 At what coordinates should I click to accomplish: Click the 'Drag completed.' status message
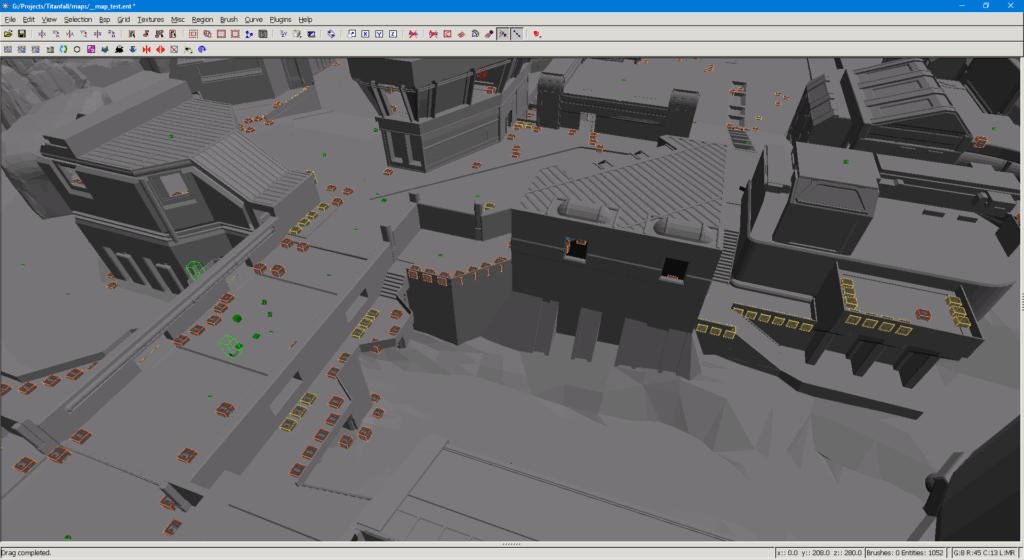pyautogui.click(x=26, y=553)
